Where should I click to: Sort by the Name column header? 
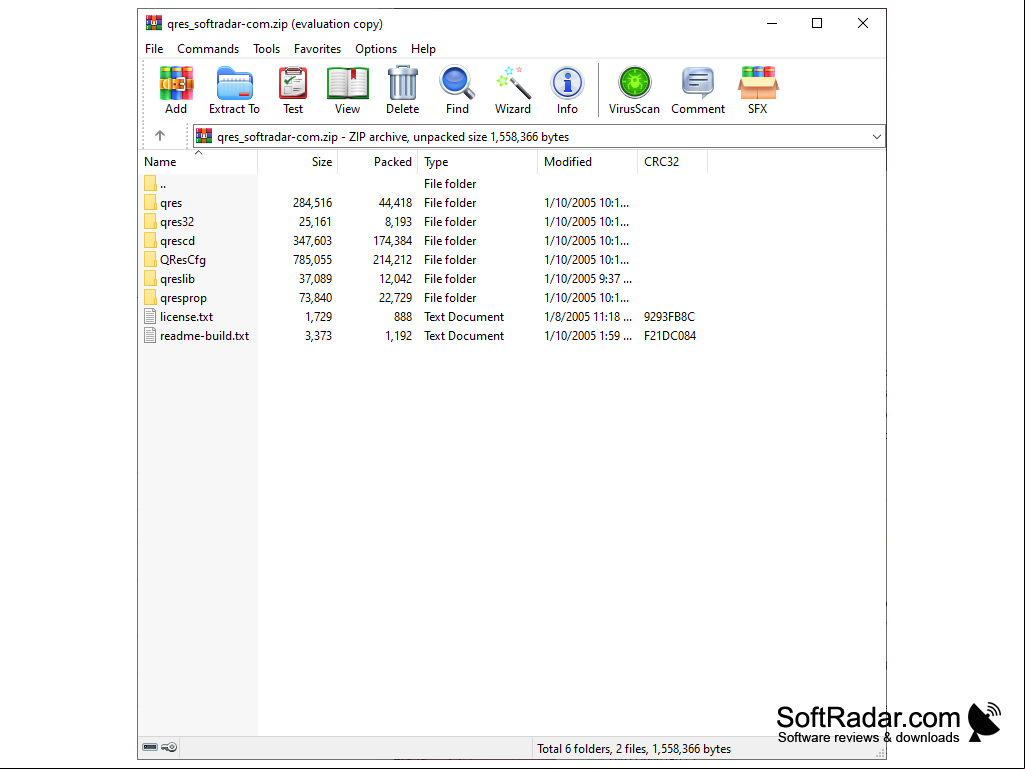point(199,162)
